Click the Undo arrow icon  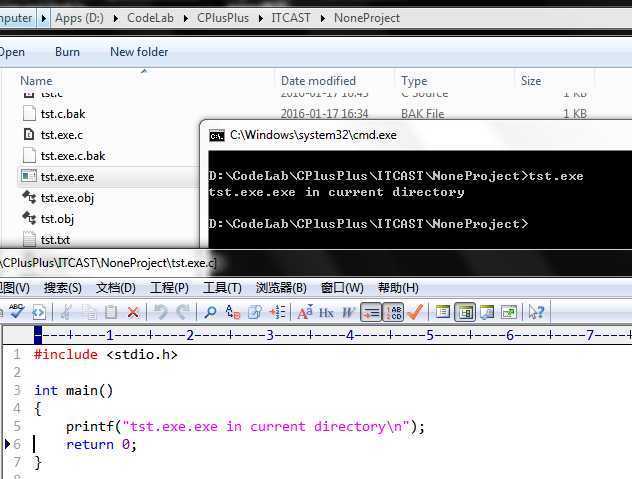[x=161, y=312]
